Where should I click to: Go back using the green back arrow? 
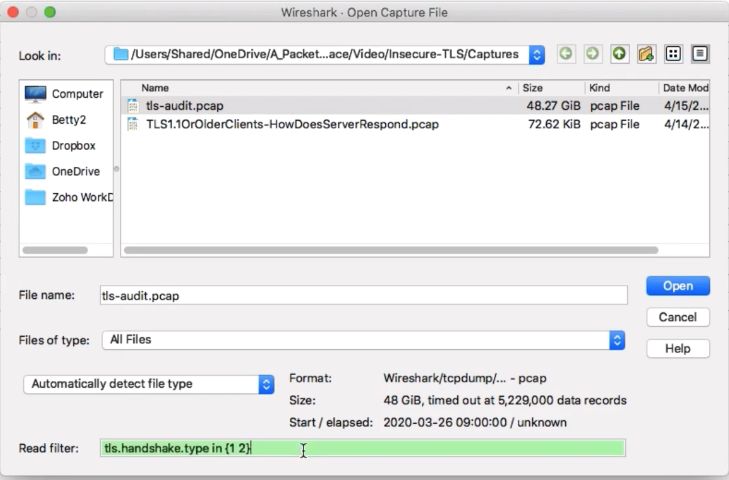click(x=566, y=54)
